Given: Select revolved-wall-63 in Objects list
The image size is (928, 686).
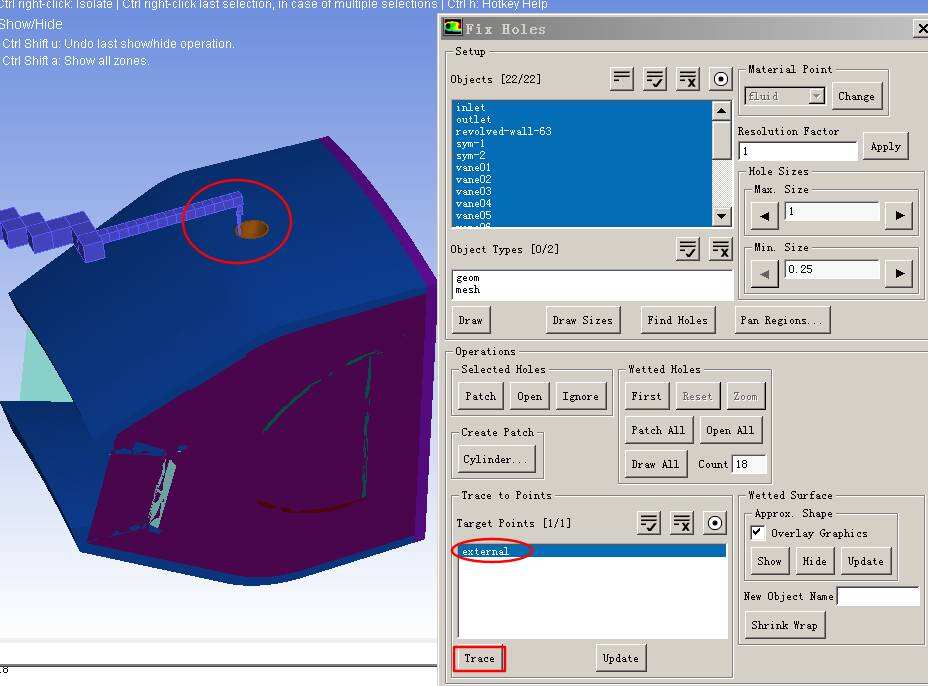Looking at the screenshot, I should 582,131.
